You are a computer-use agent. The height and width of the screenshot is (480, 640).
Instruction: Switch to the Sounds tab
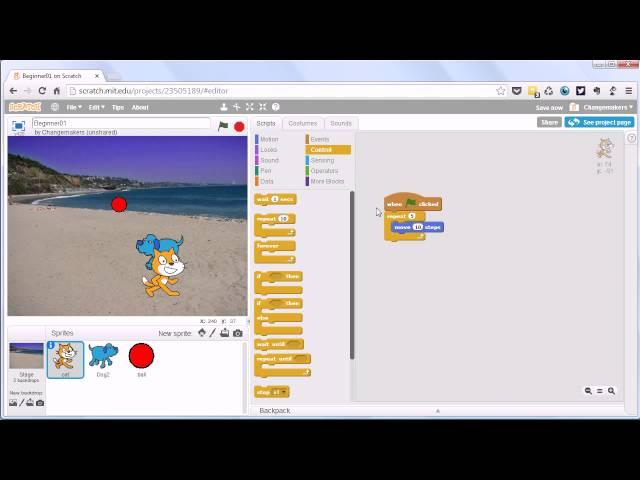[x=341, y=123]
